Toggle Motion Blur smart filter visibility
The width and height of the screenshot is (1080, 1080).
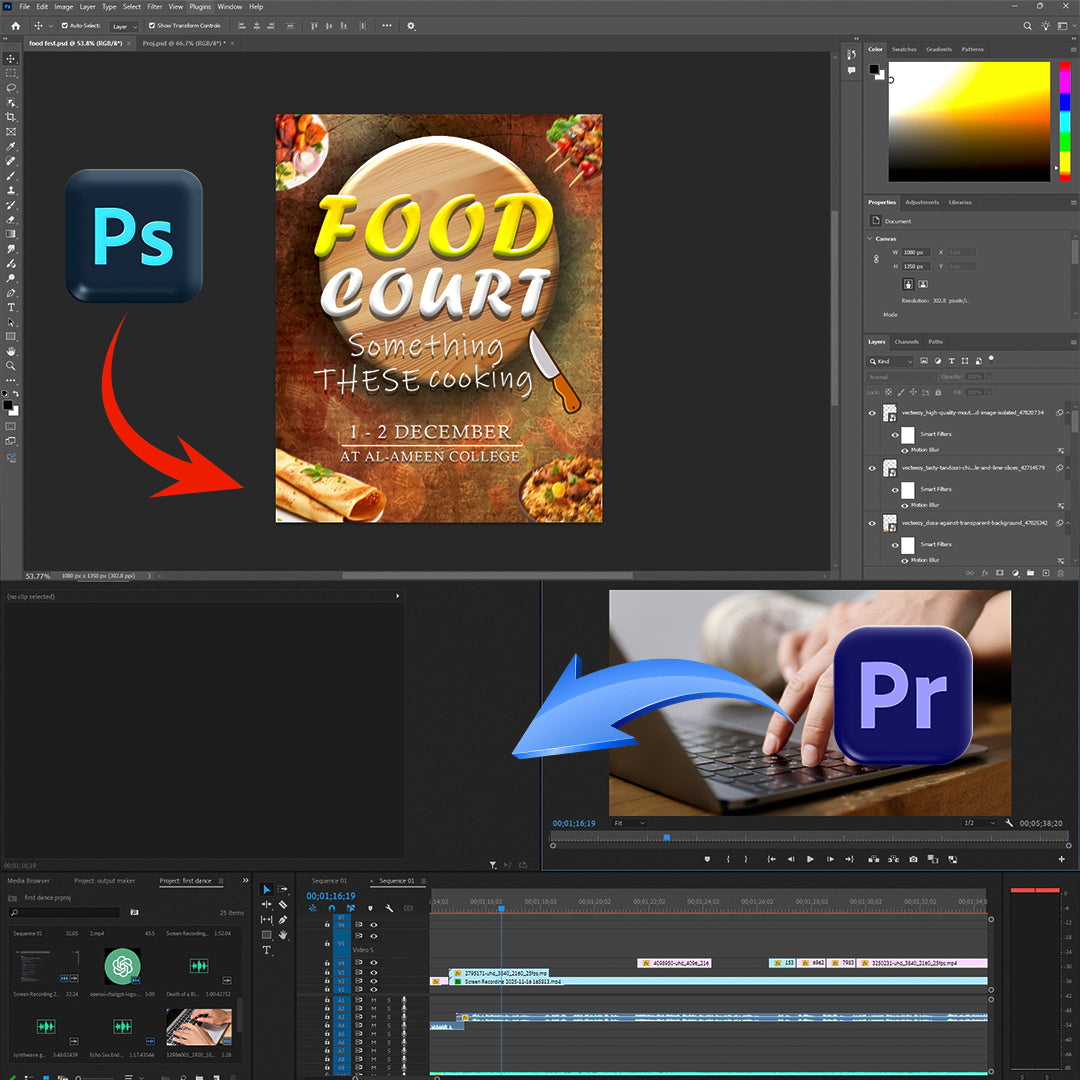[905, 450]
